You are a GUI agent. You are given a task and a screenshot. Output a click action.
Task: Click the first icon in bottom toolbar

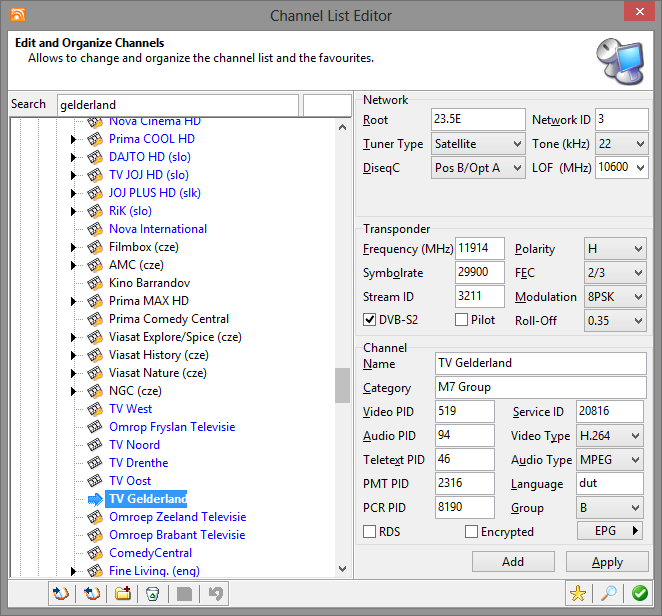[x=61, y=593]
